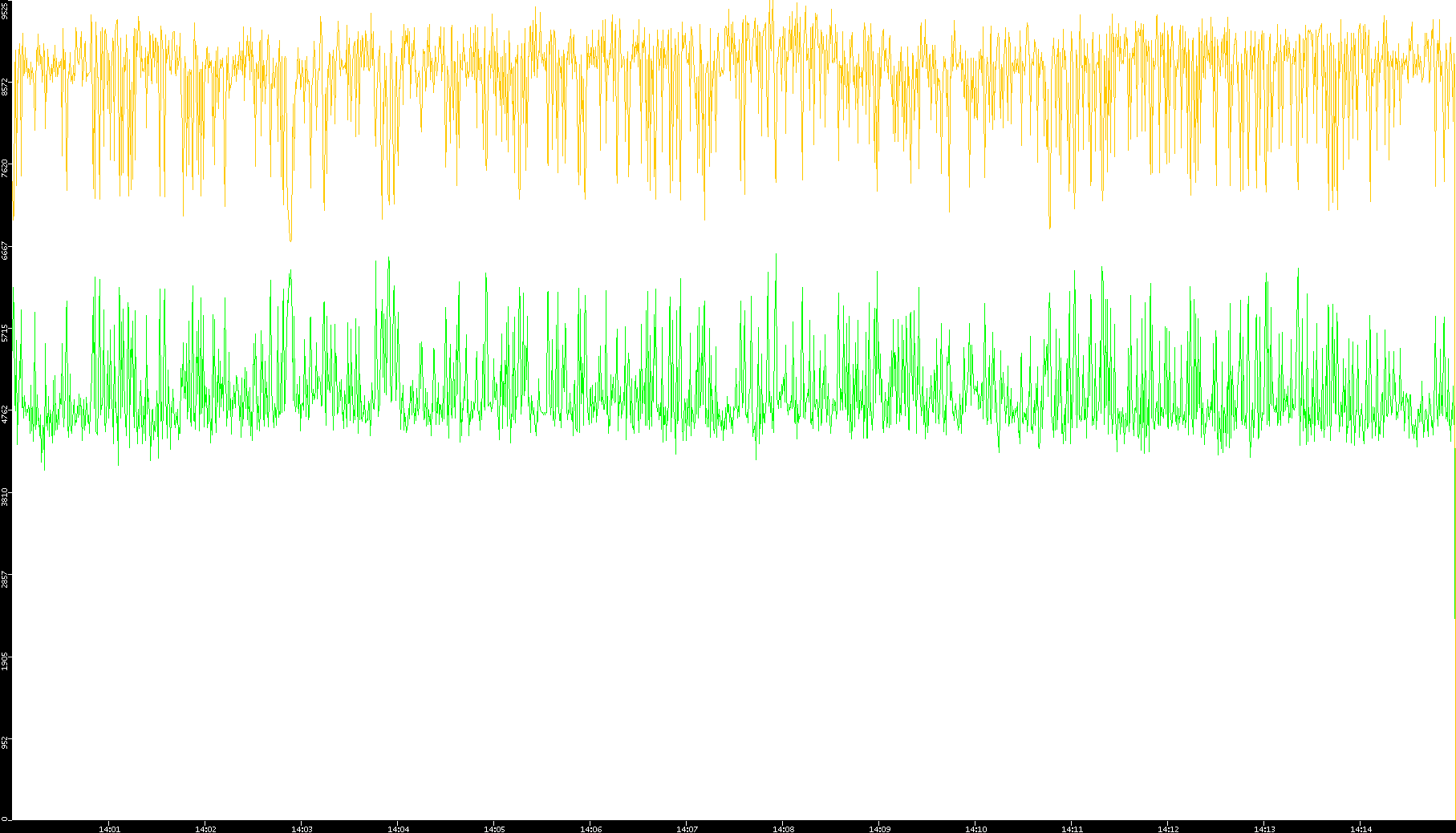Image resolution: width=1456 pixels, height=833 pixels.
Task: Select the 14:14 time axis label
Action: [1361, 829]
